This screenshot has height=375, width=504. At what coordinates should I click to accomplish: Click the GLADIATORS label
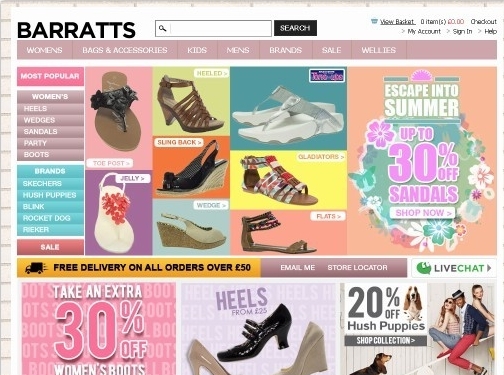pos(321,157)
